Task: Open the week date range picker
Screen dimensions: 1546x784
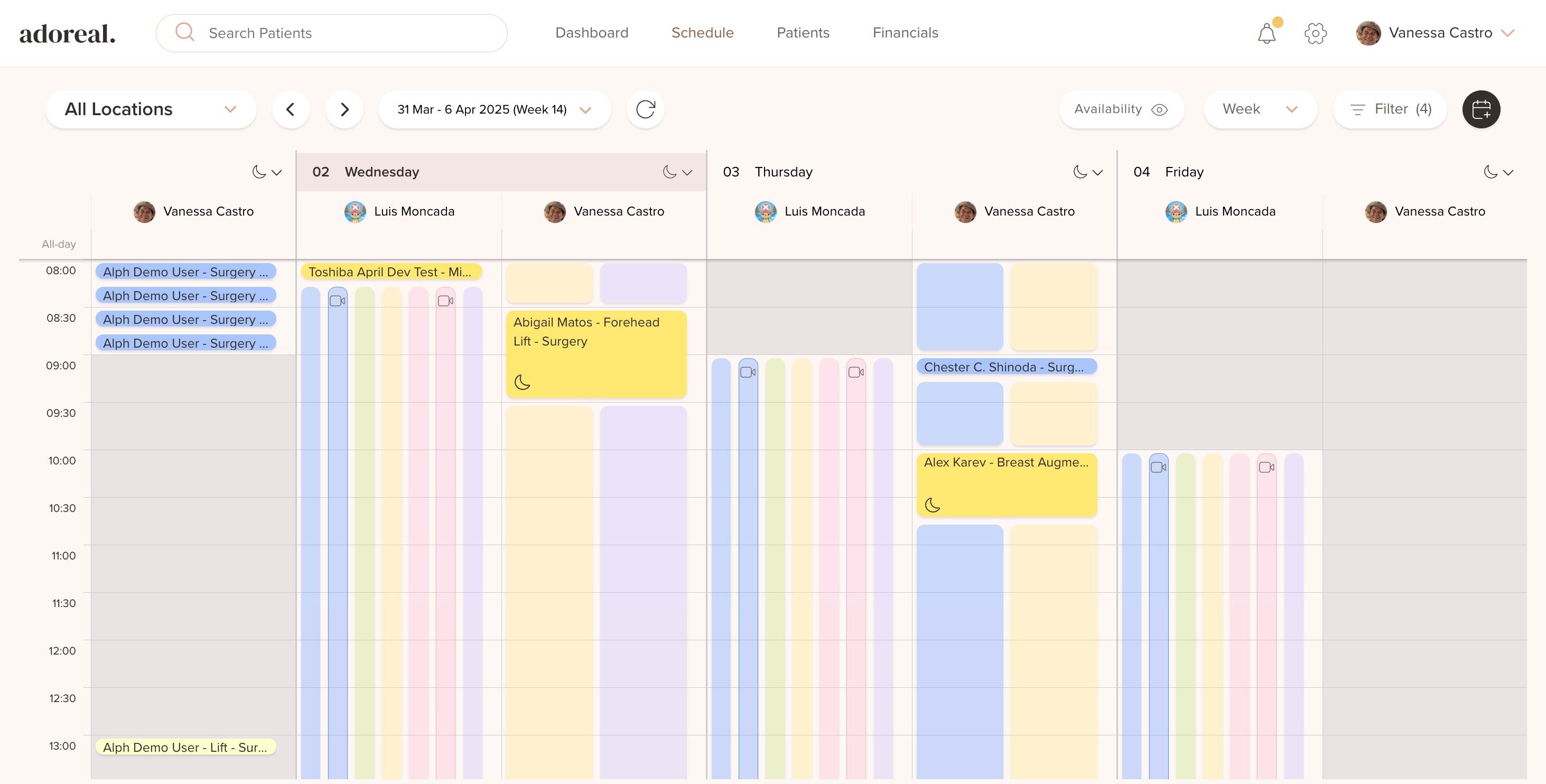Action: click(x=494, y=109)
